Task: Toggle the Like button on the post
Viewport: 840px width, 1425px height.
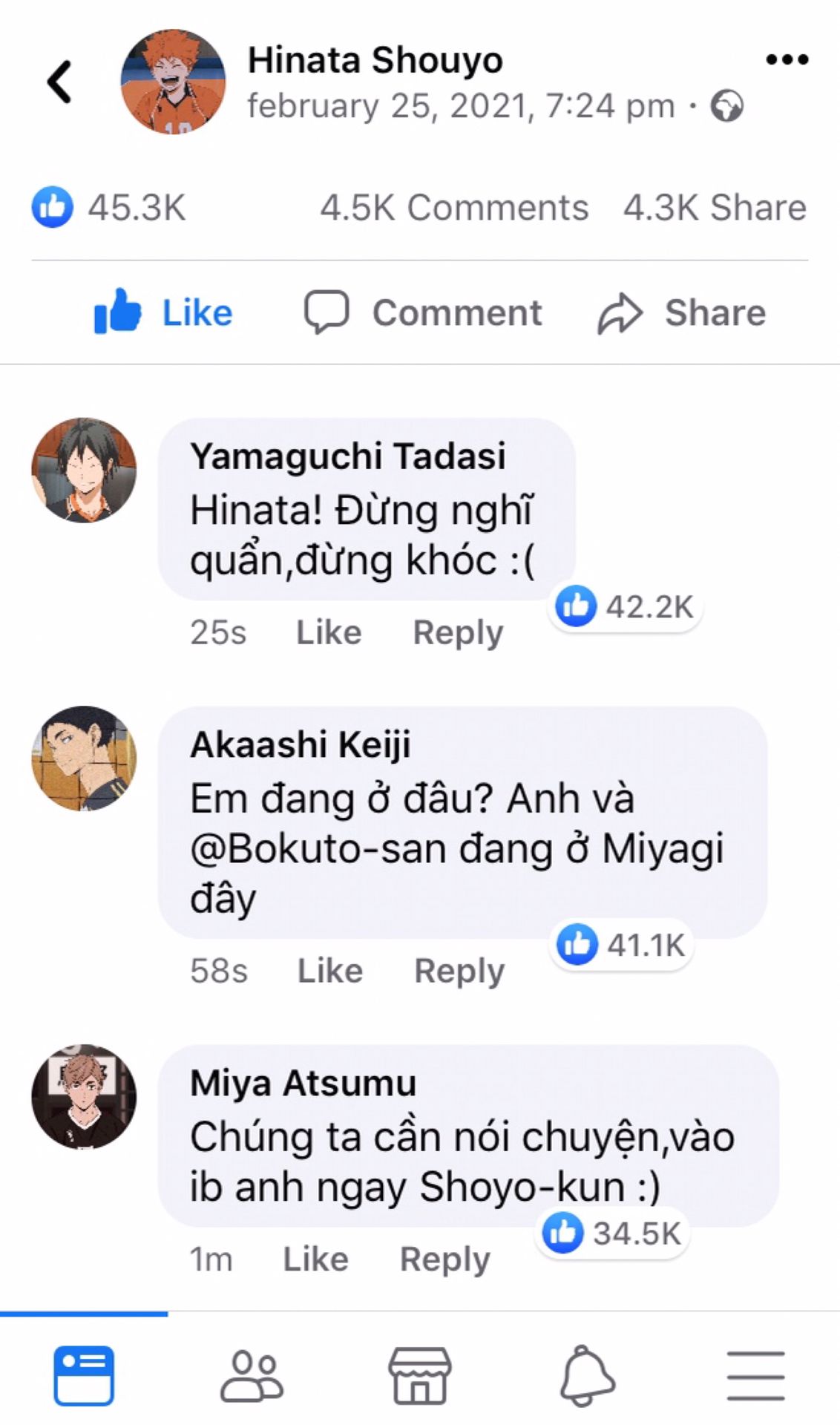Action: [x=163, y=312]
